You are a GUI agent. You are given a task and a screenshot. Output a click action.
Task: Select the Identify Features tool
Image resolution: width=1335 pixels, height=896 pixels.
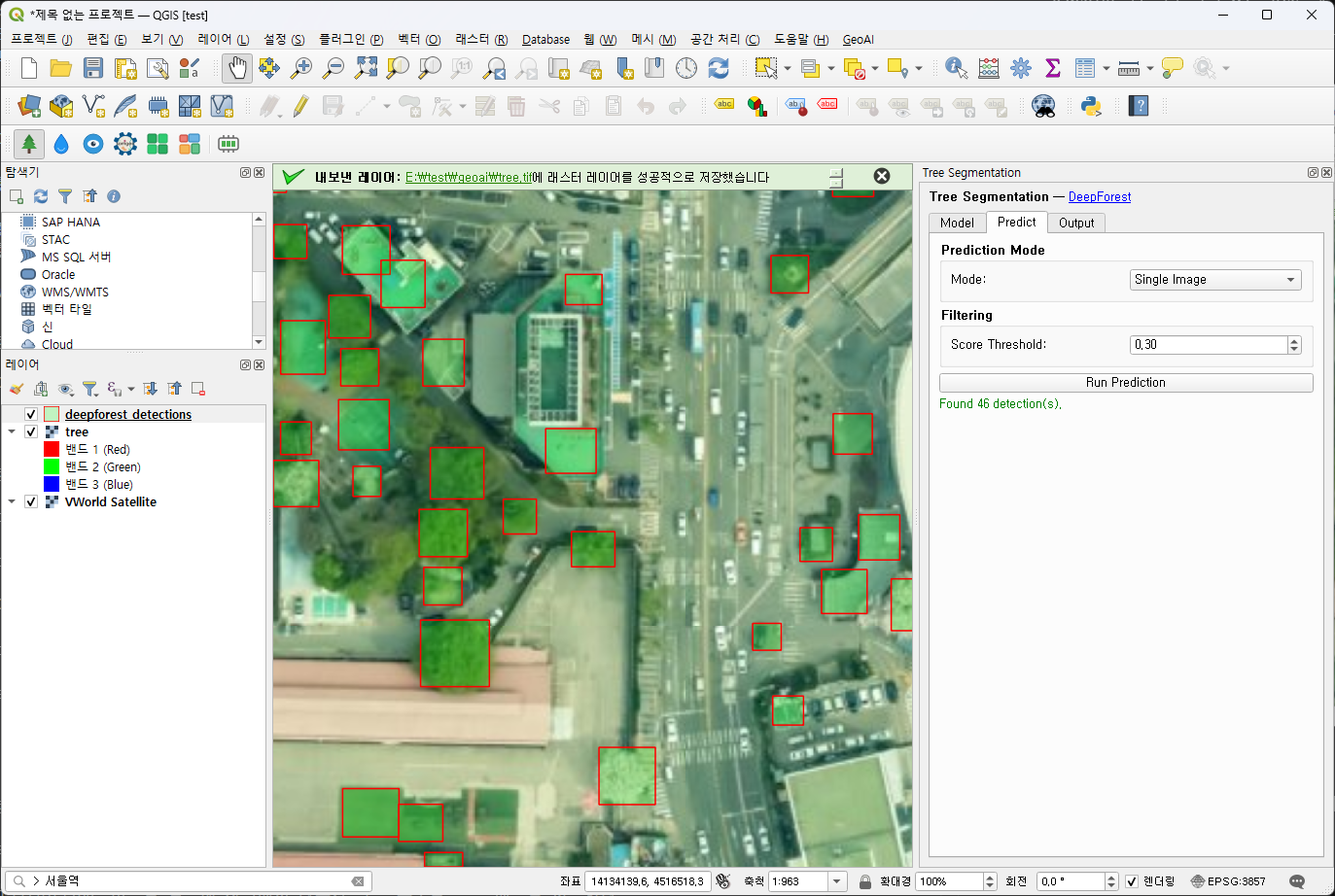coord(956,68)
